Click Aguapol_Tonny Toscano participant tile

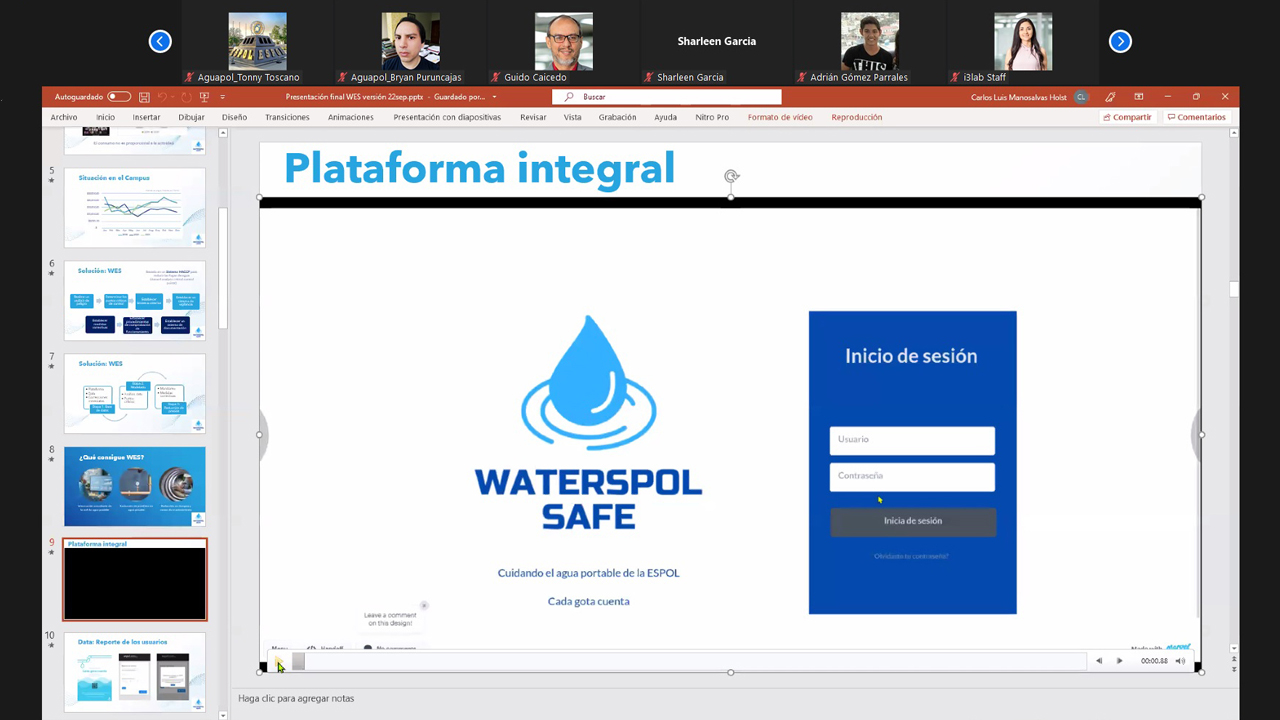[x=257, y=42]
